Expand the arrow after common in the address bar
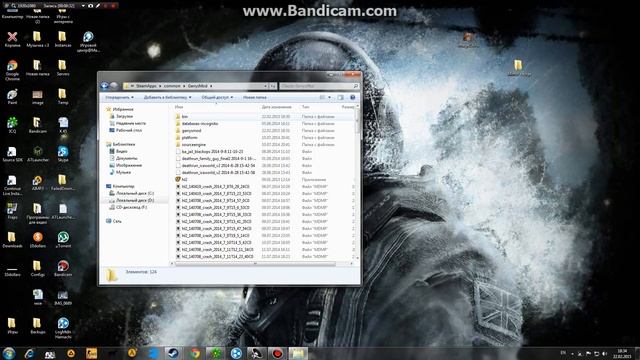 184,86
